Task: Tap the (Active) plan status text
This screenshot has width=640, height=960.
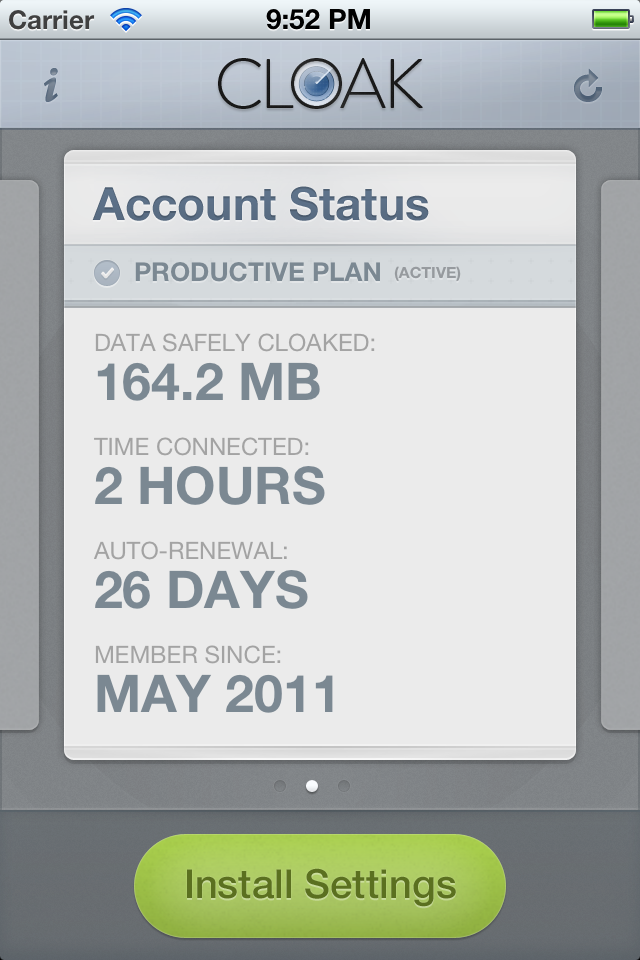Action: coord(427,273)
